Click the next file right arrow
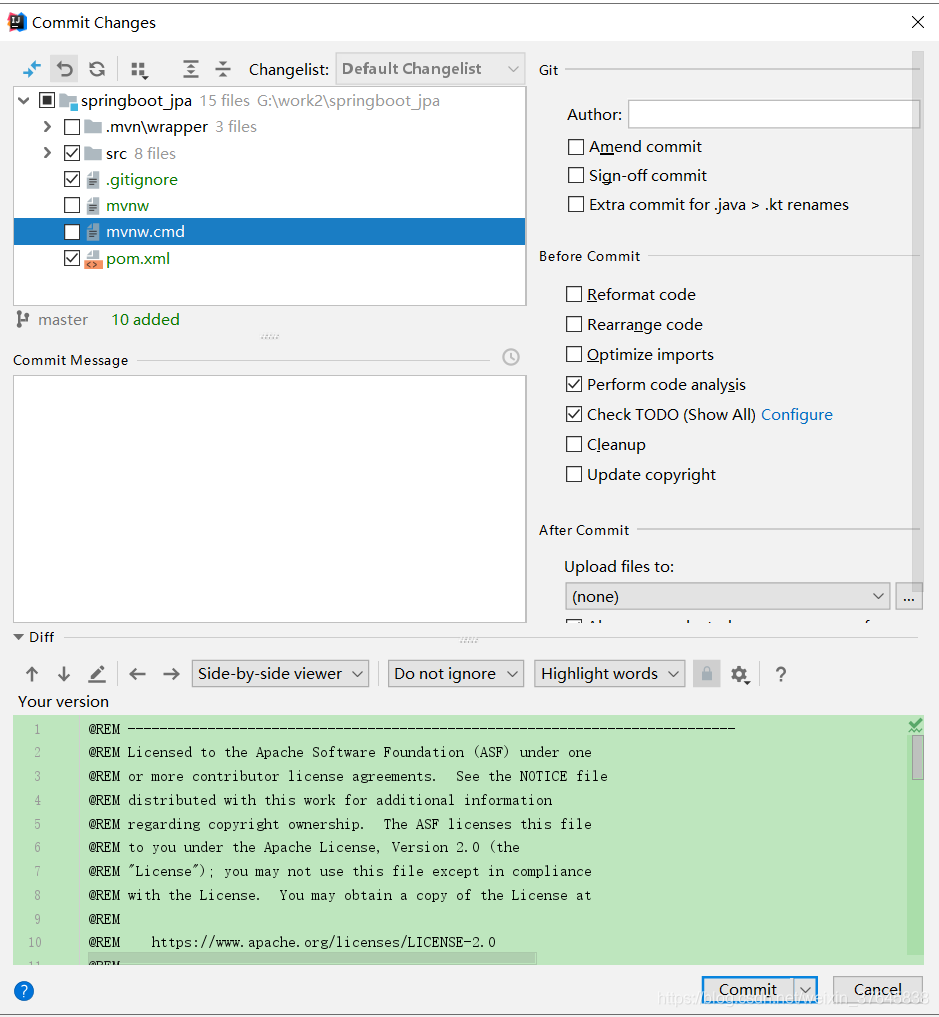939x1017 pixels. [x=171, y=675]
